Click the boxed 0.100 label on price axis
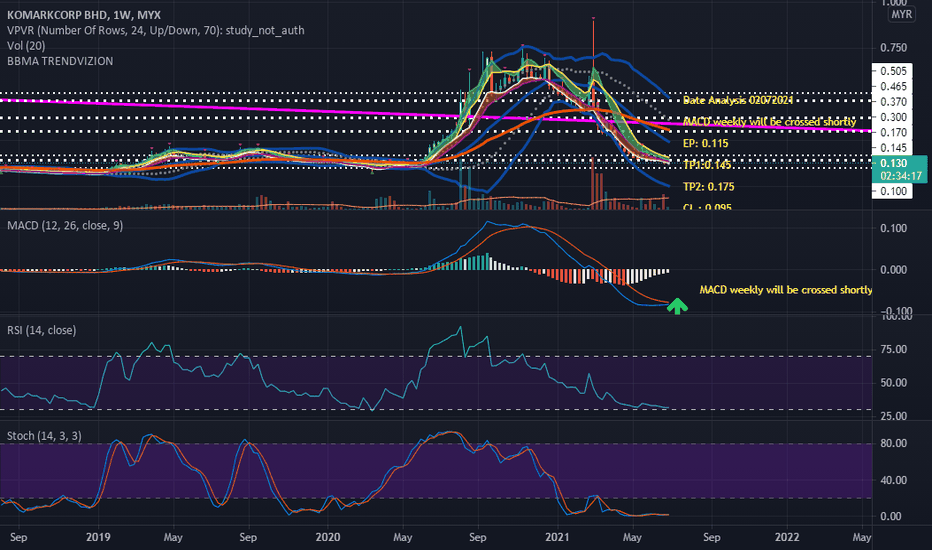 pos(892,191)
